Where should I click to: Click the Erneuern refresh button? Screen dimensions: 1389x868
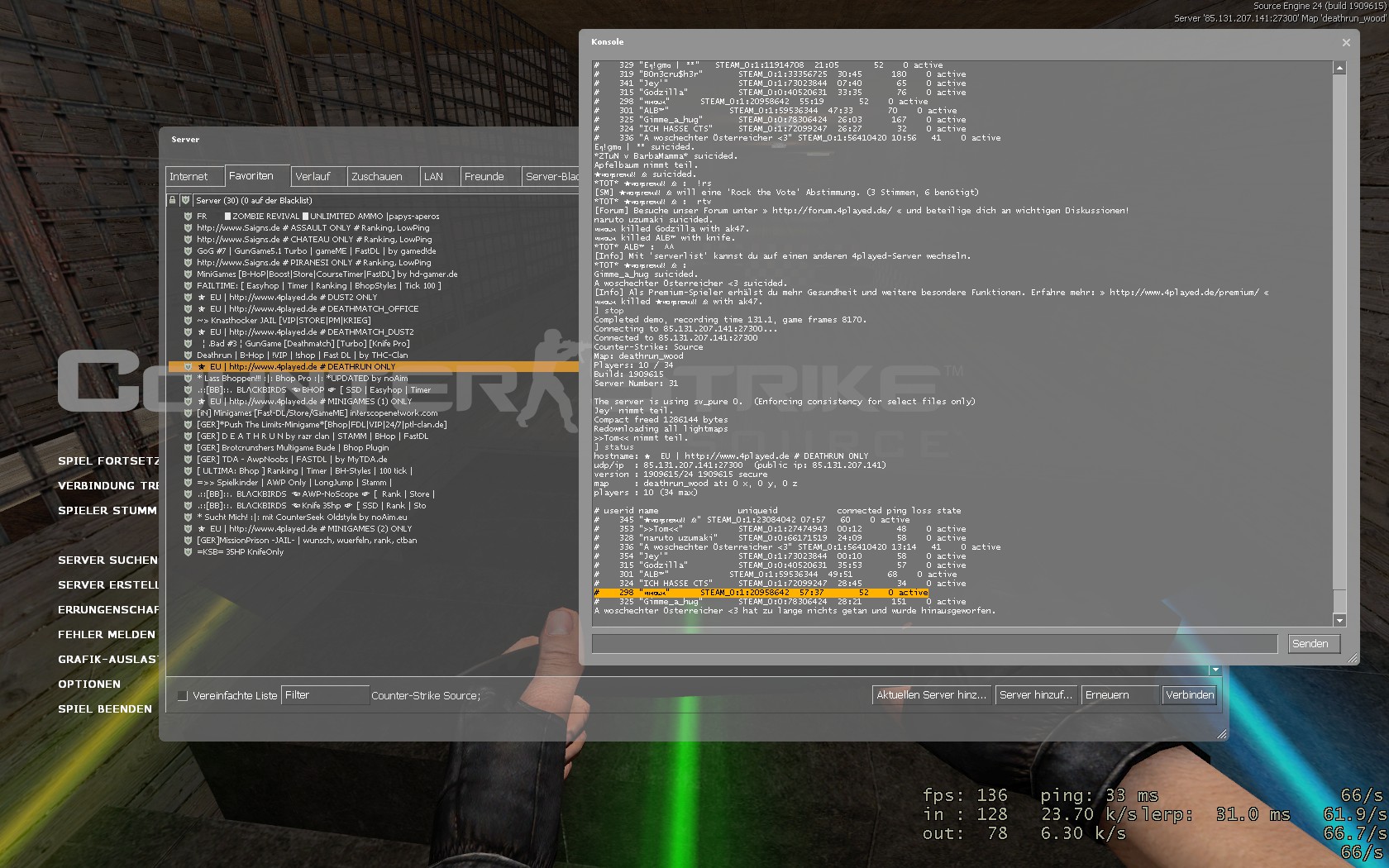[1119, 695]
